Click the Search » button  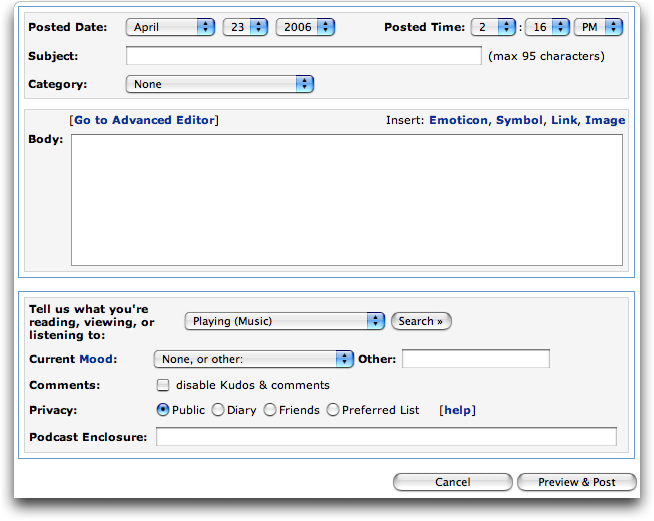coord(421,321)
